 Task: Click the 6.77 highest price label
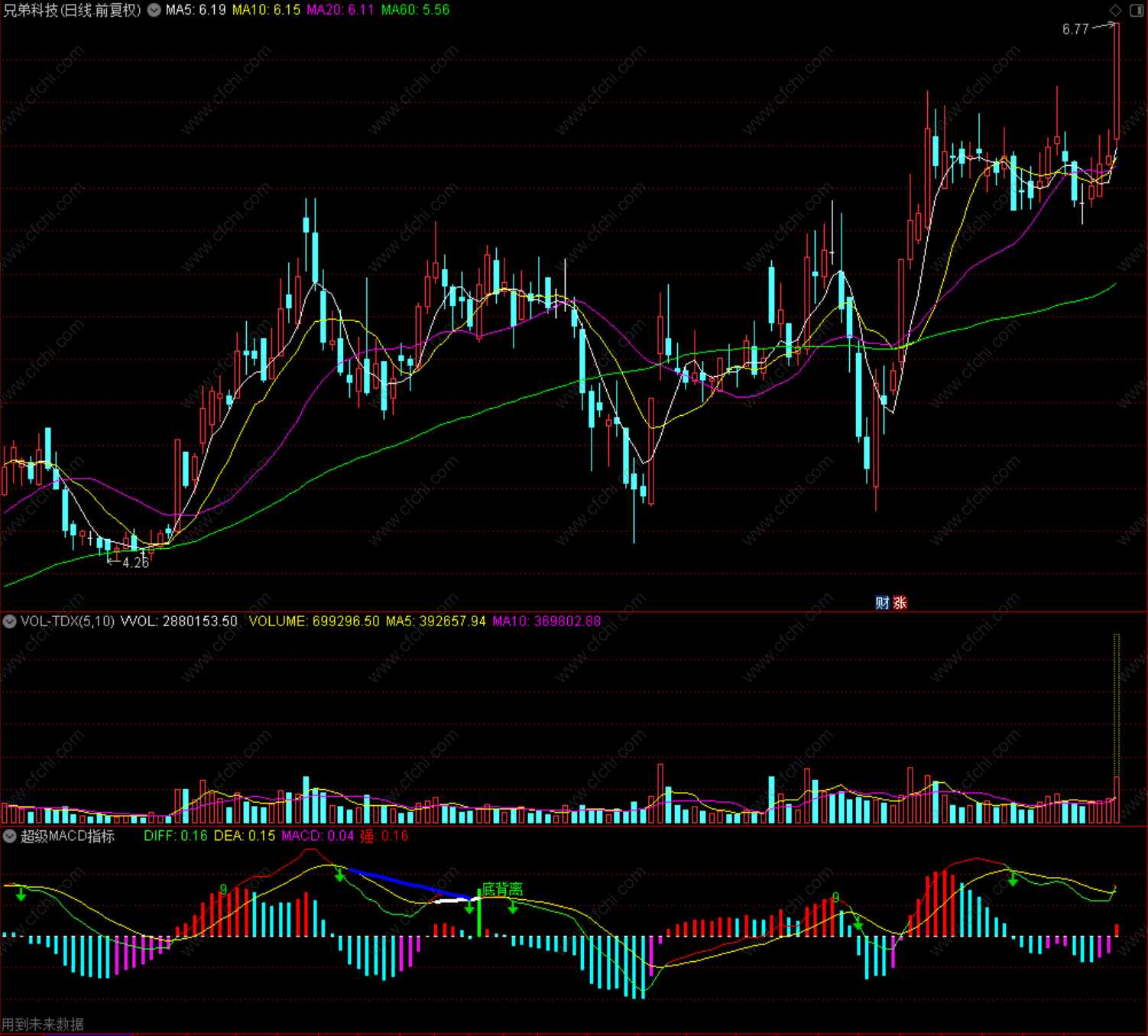click(x=1075, y=29)
